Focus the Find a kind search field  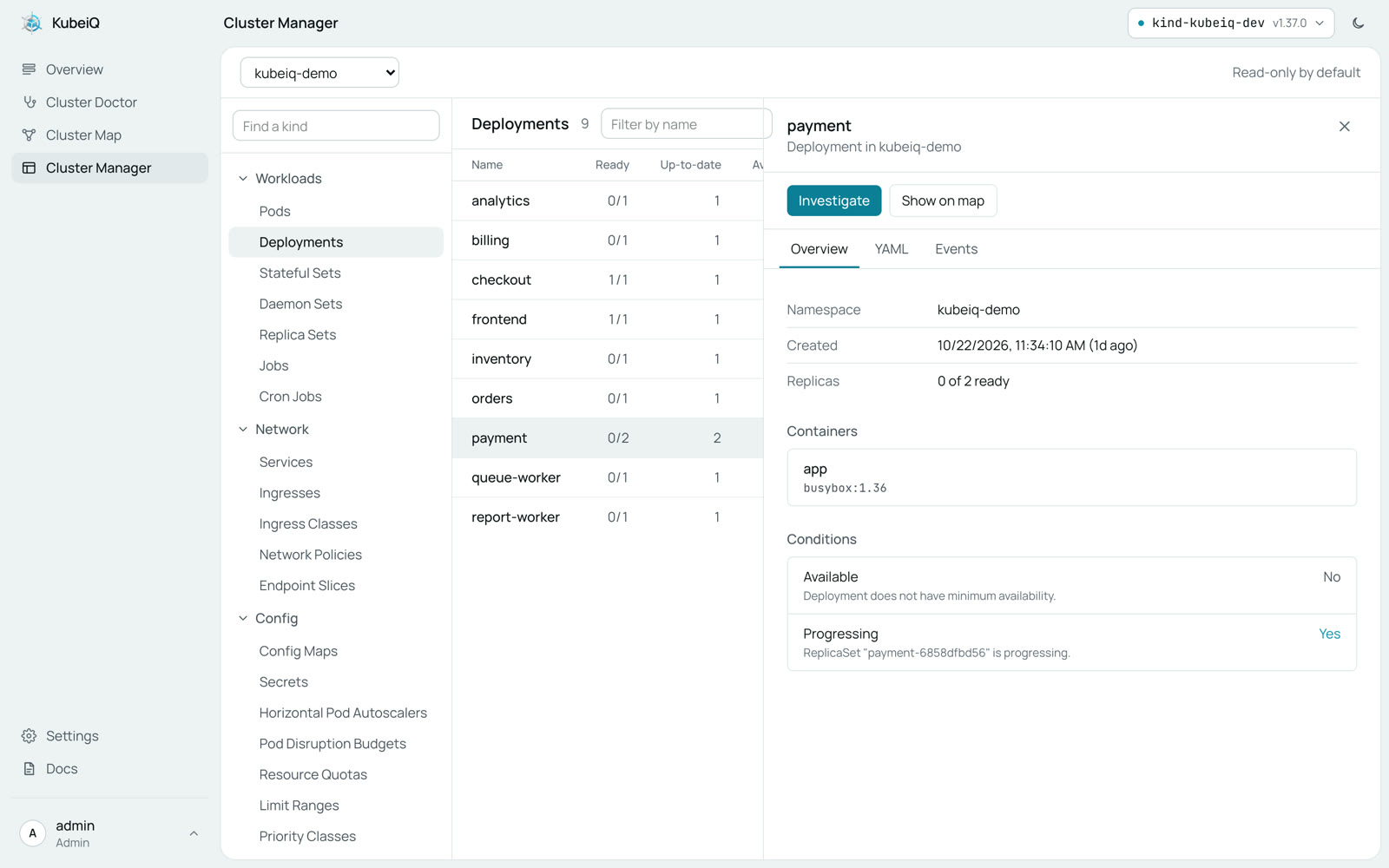[x=336, y=126]
